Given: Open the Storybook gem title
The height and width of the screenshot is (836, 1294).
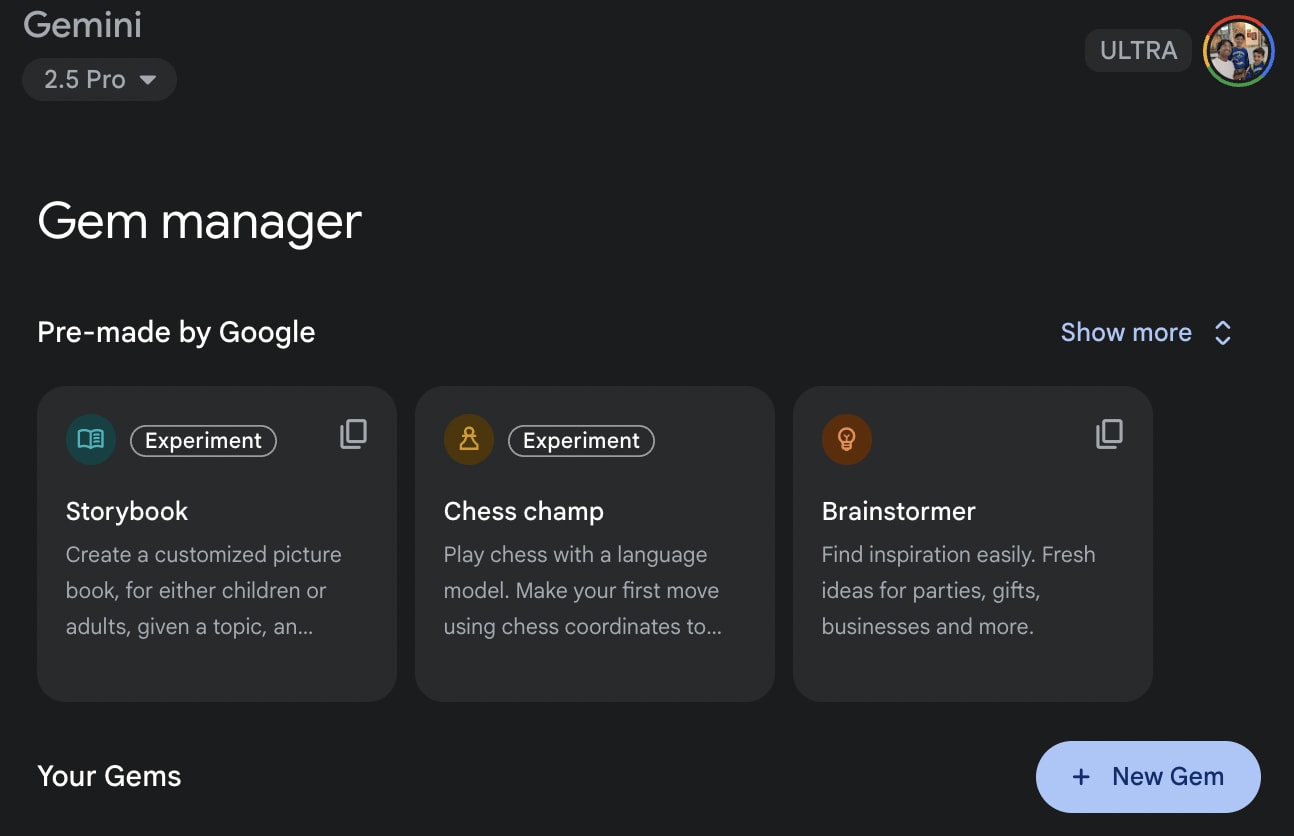Looking at the screenshot, I should coord(127,511).
